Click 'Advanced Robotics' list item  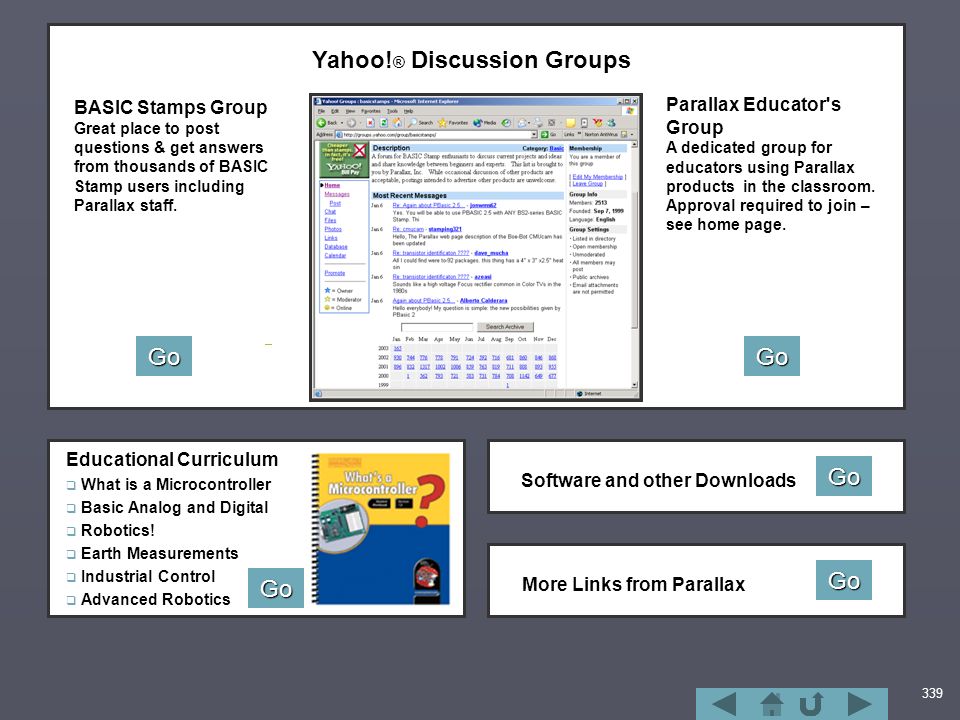point(156,599)
